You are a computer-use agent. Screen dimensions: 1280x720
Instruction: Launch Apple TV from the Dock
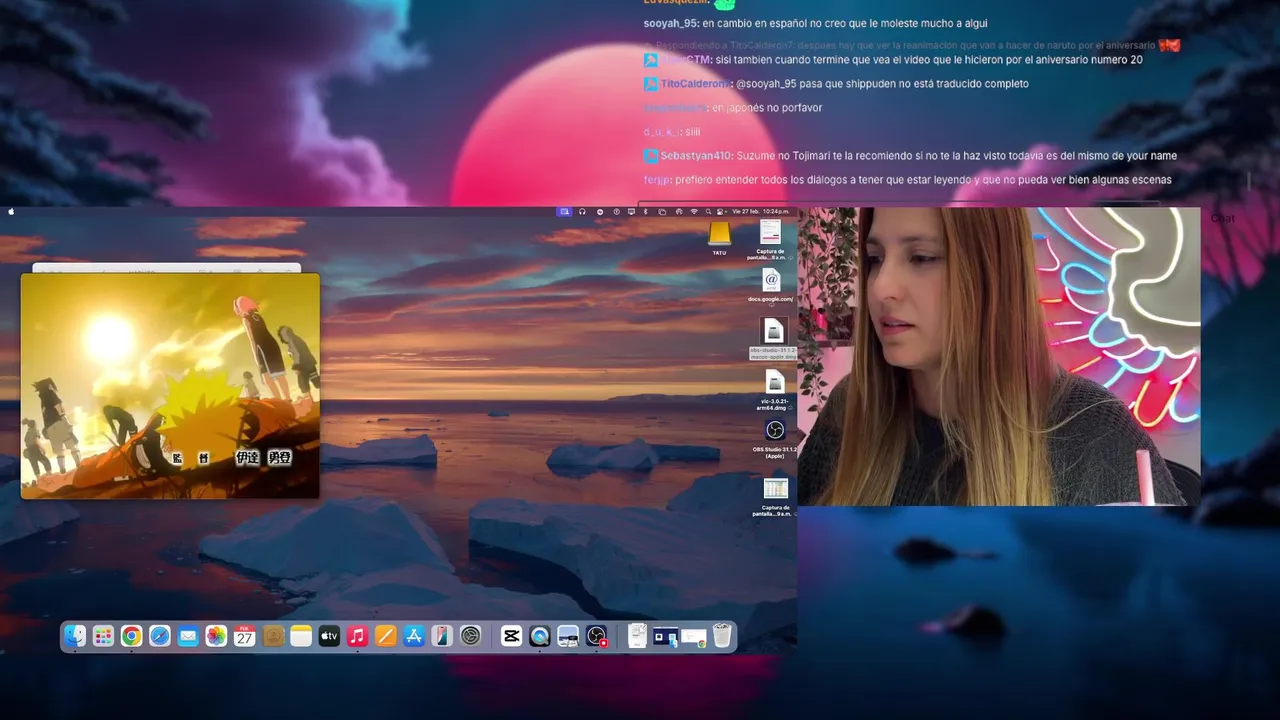pyautogui.click(x=329, y=636)
